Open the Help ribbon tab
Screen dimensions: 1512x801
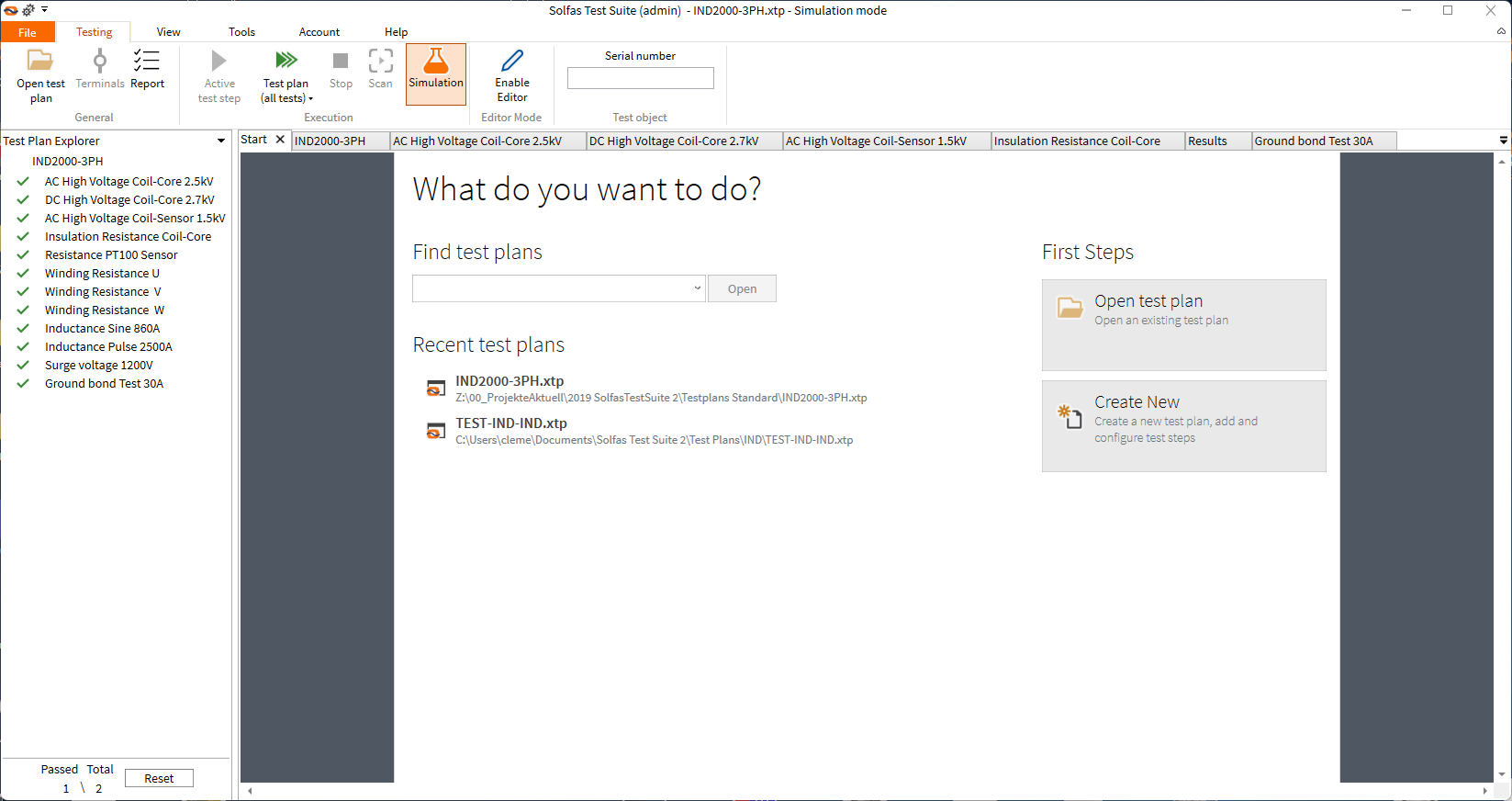click(x=396, y=32)
